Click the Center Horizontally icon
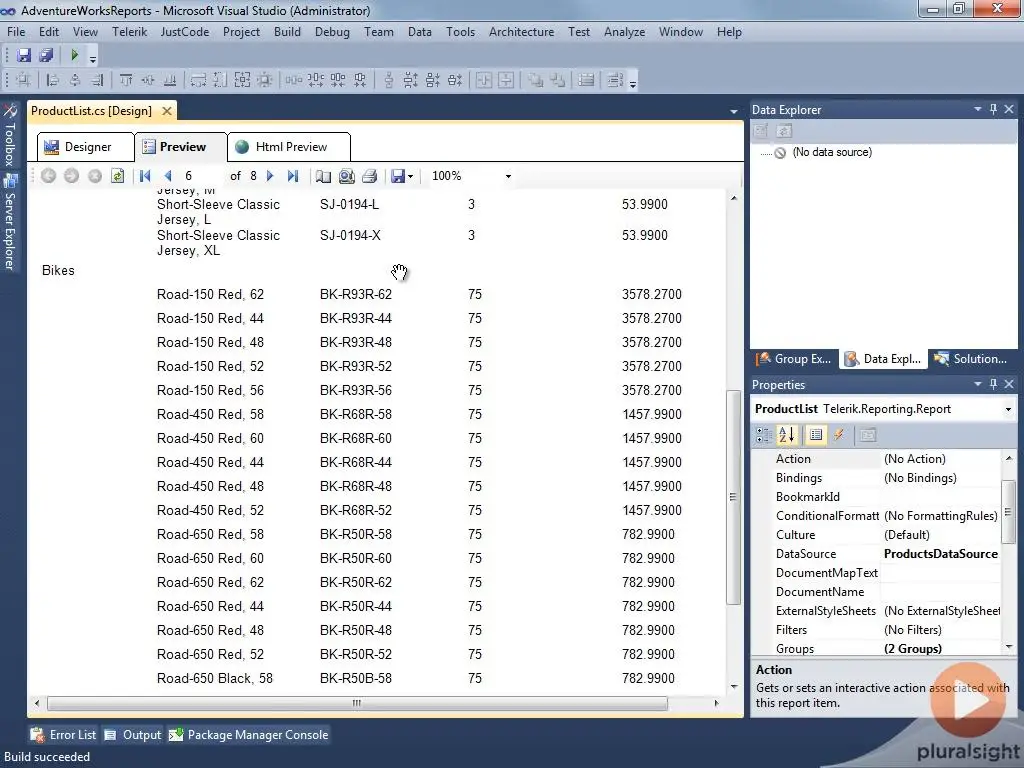The height and width of the screenshot is (768, 1024). [484, 80]
